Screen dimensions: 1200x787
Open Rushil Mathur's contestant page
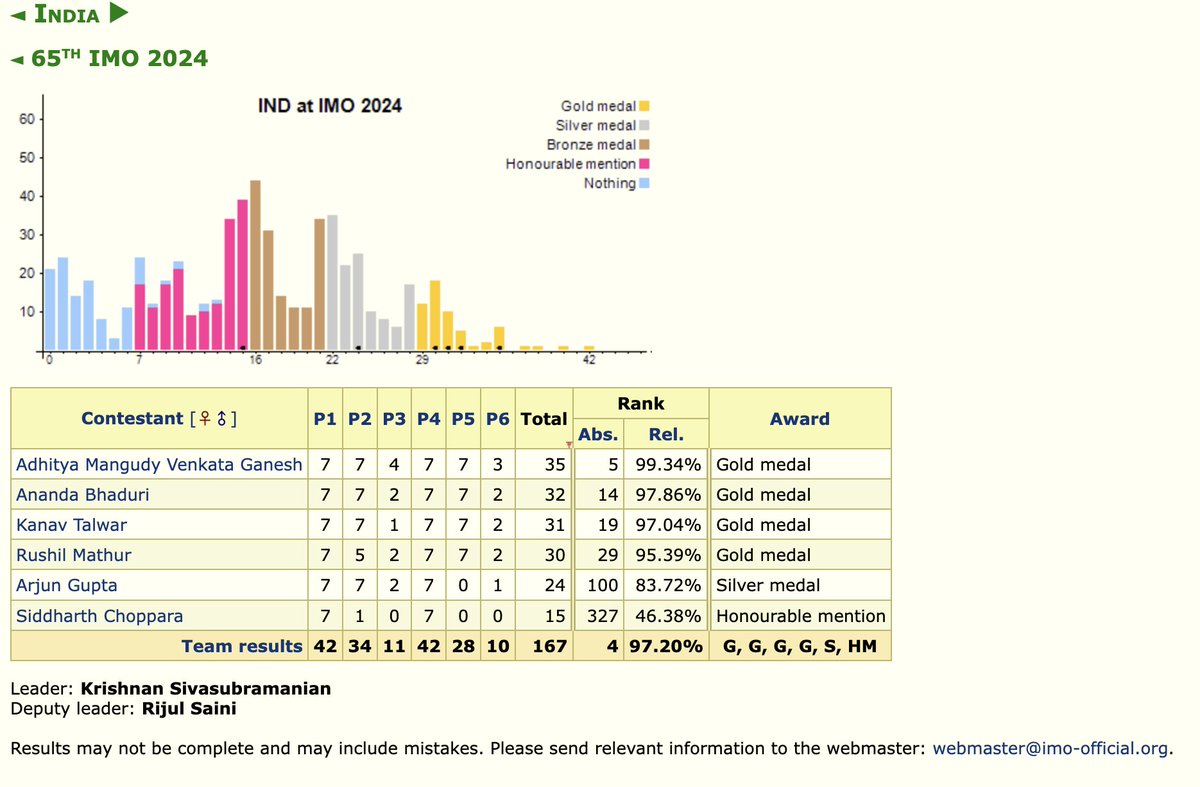74,555
